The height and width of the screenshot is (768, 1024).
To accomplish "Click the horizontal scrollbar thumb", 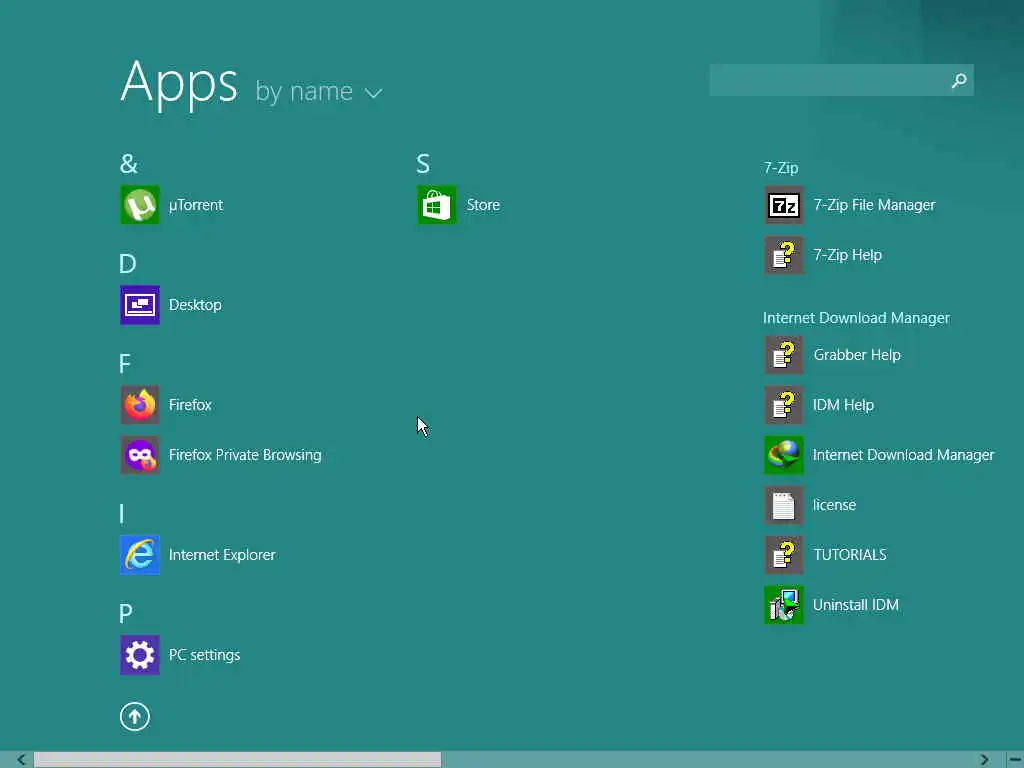I will tap(238, 760).
